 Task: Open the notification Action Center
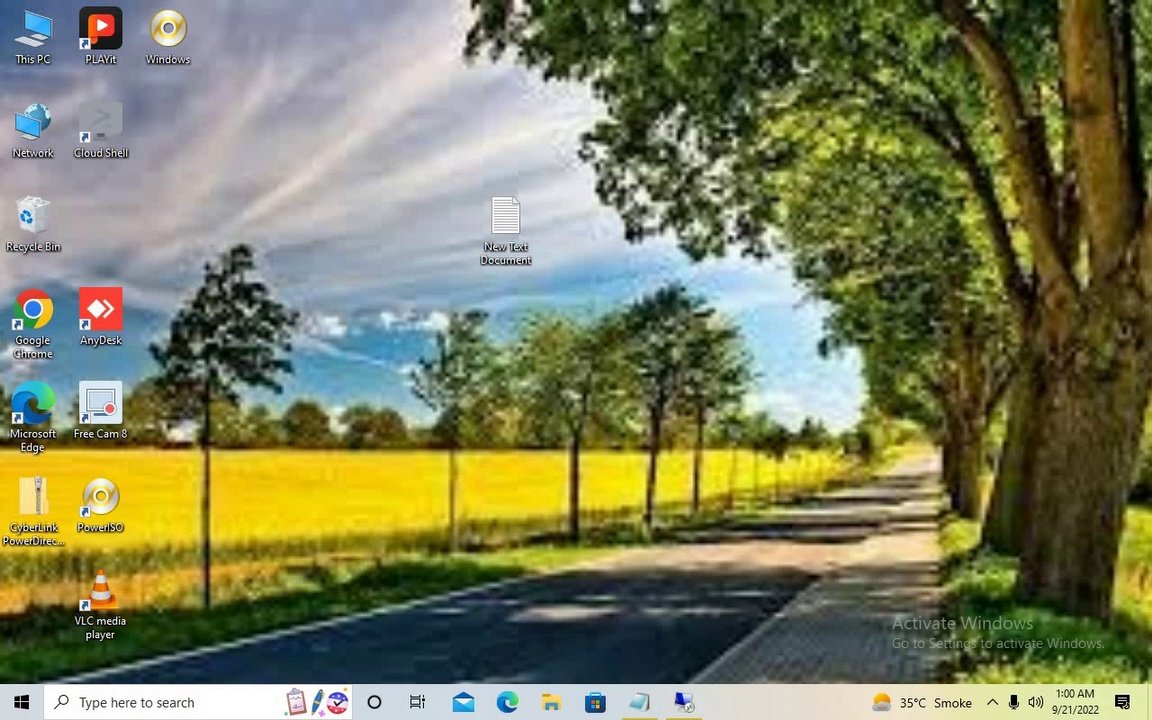click(x=1122, y=702)
